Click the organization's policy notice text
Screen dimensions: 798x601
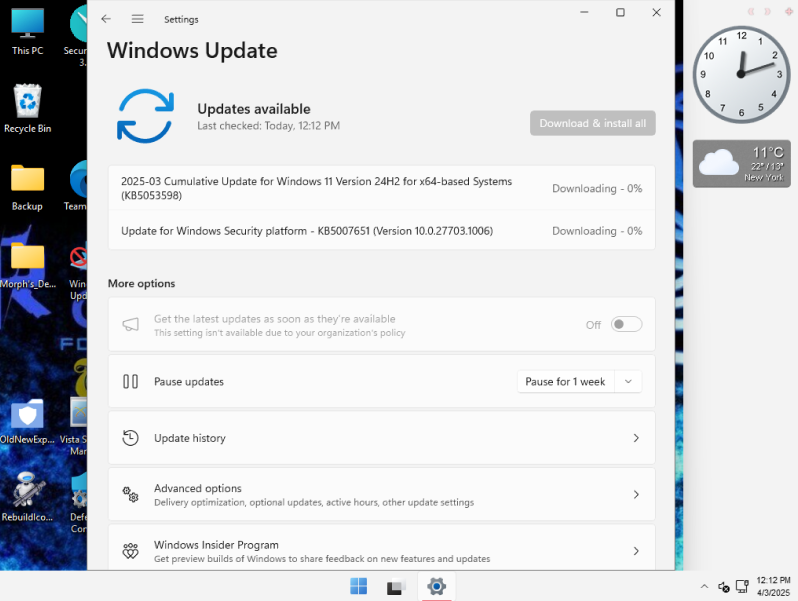click(279, 333)
